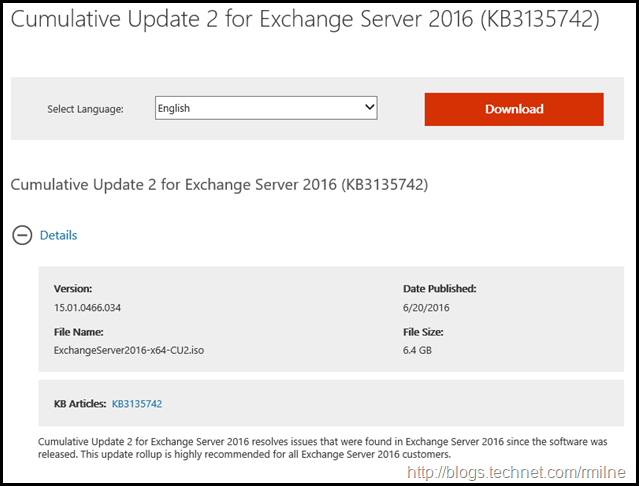Click the Version label
The height and width of the screenshot is (486, 639).
[73, 288]
